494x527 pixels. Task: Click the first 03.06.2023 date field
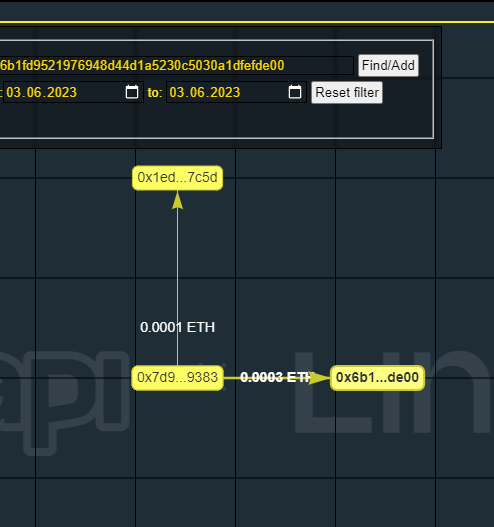click(x=73, y=92)
